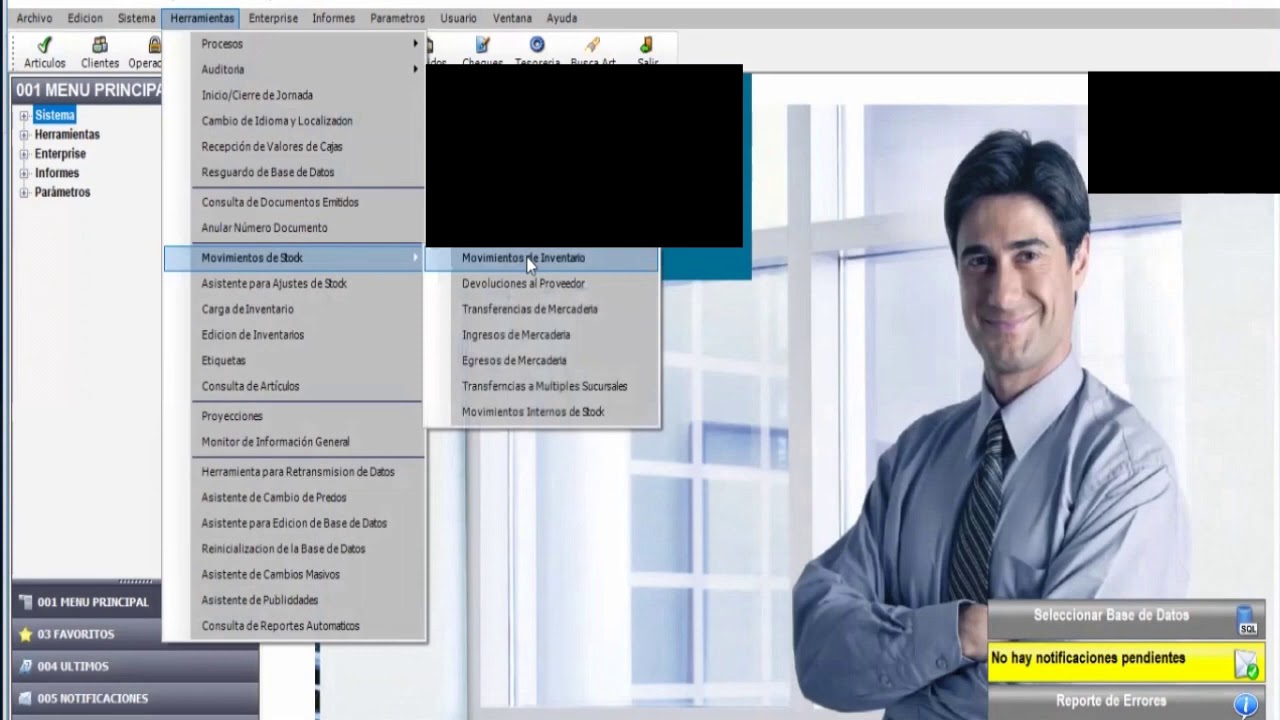Click the blue info icon

pos(1246,705)
